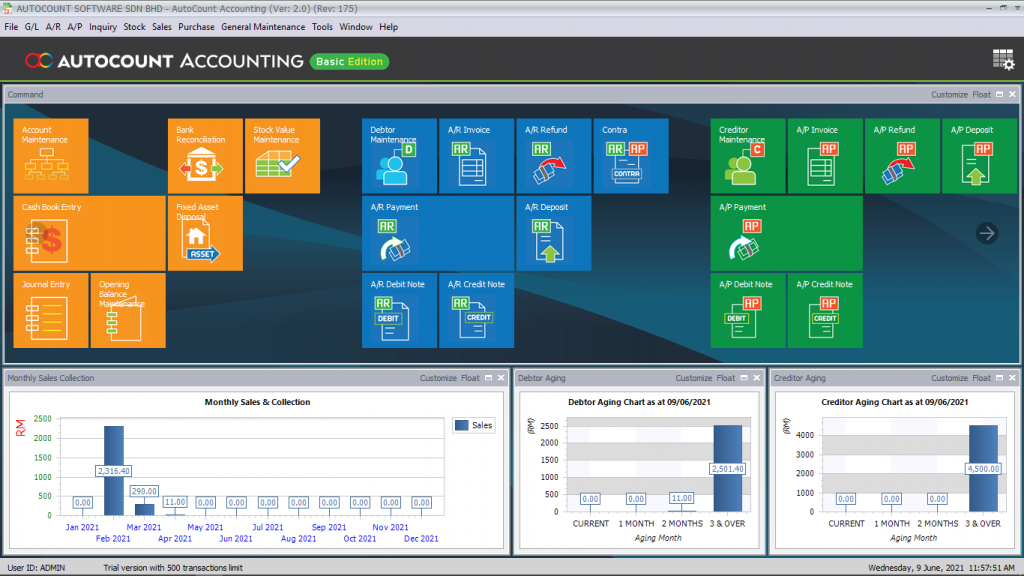Viewport: 1024px width, 576px height.
Task: Click Customize in Monthly Sales Collection panel
Action: click(438, 378)
